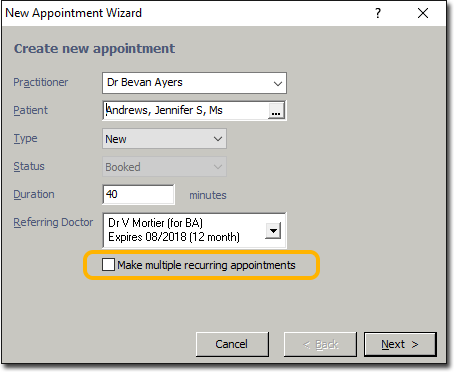This screenshot has width=454, height=372.
Task: Open the Type dropdown showing New
Action: point(164,139)
